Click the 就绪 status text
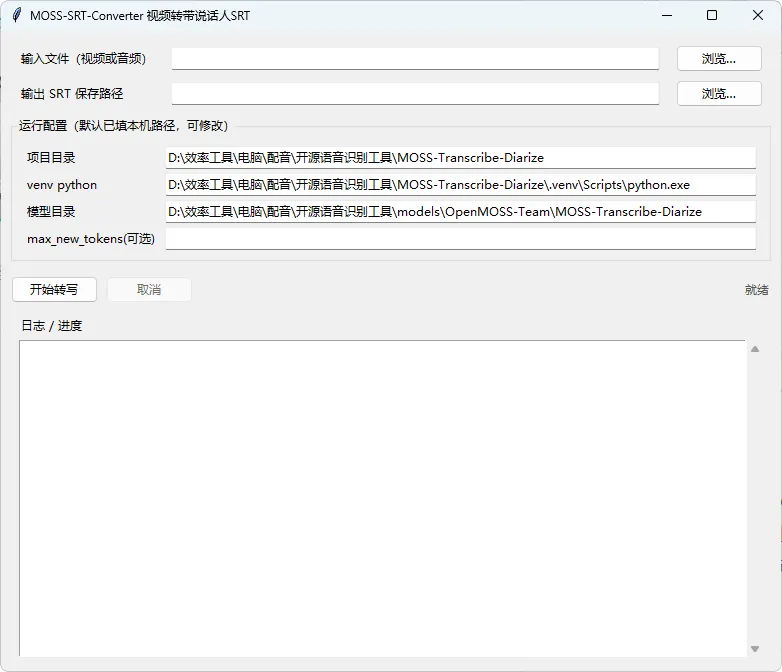Image resolution: width=782 pixels, height=672 pixels. 757,290
